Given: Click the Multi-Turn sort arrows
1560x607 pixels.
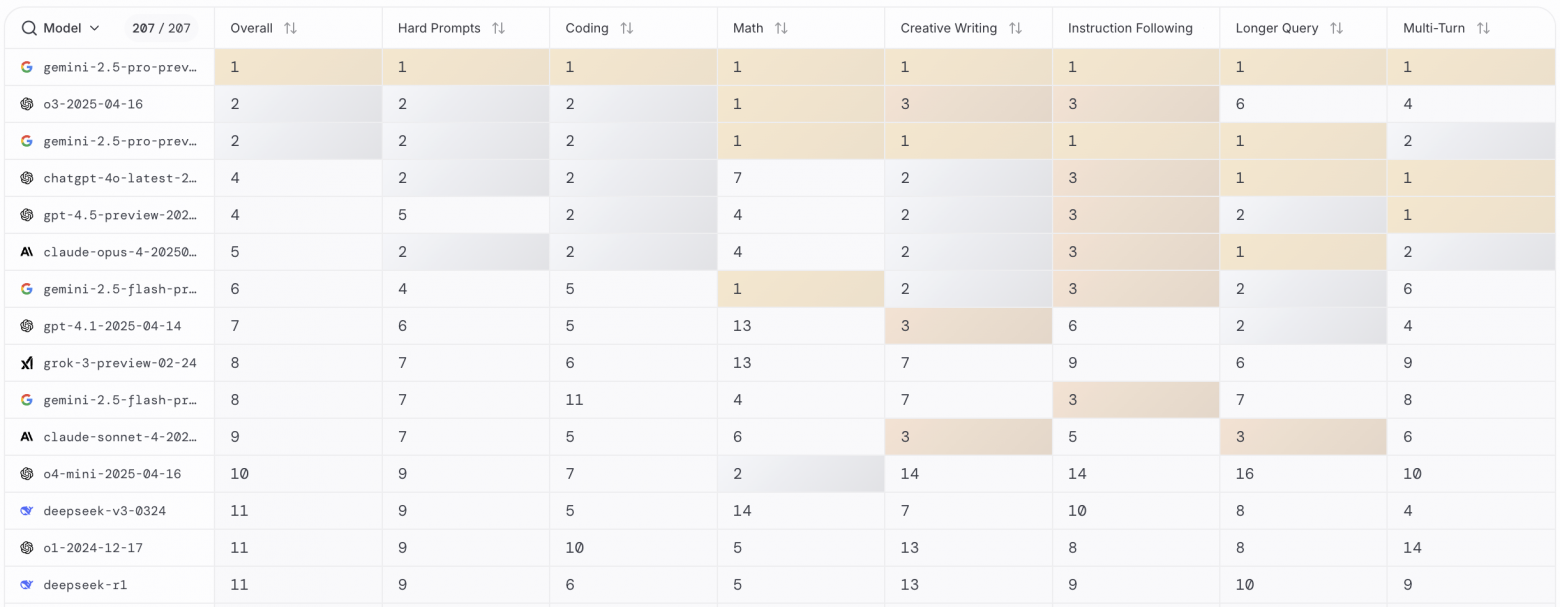Looking at the screenshot, I should 1483,28.
